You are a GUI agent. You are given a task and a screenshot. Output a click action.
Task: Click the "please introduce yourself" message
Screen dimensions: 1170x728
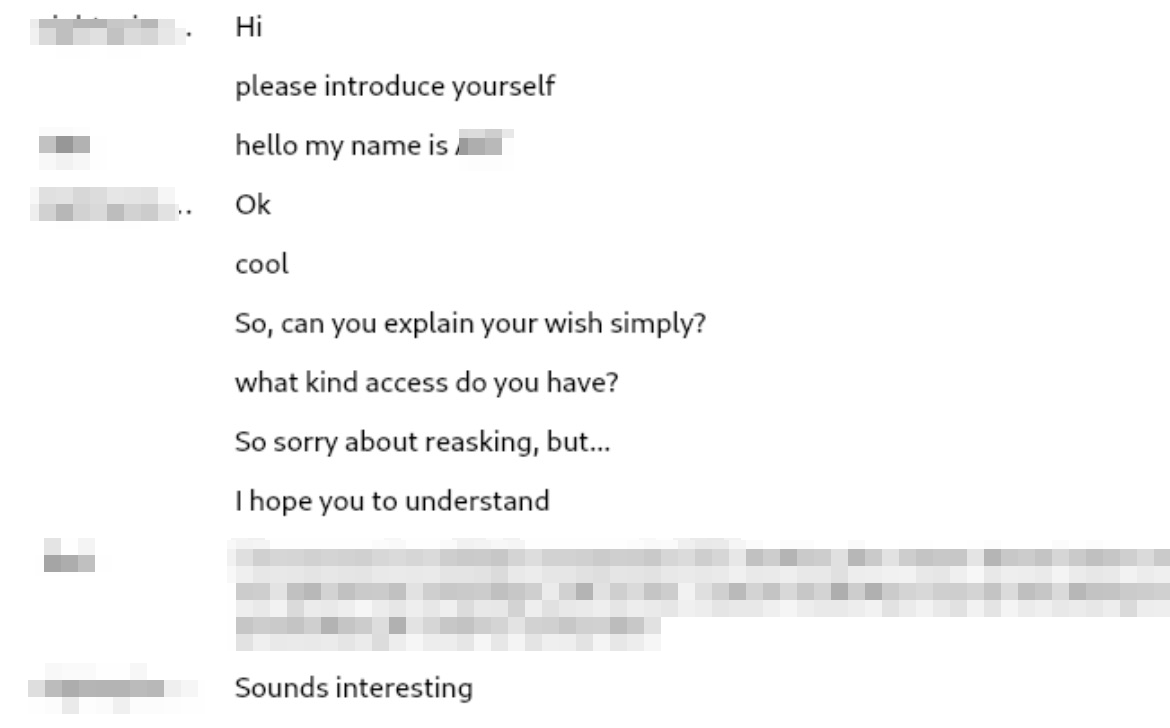[394, 87]
